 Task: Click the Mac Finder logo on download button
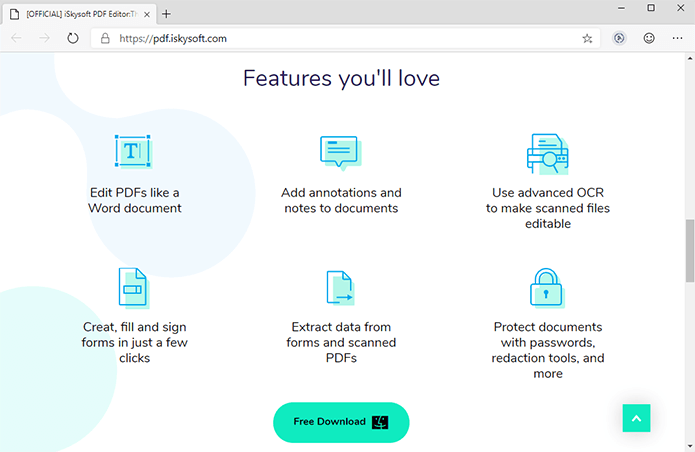pos(380,422)
